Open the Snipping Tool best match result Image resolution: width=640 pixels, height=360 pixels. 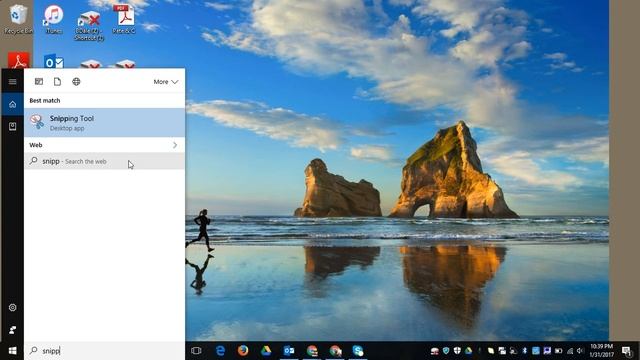point(104,122)
